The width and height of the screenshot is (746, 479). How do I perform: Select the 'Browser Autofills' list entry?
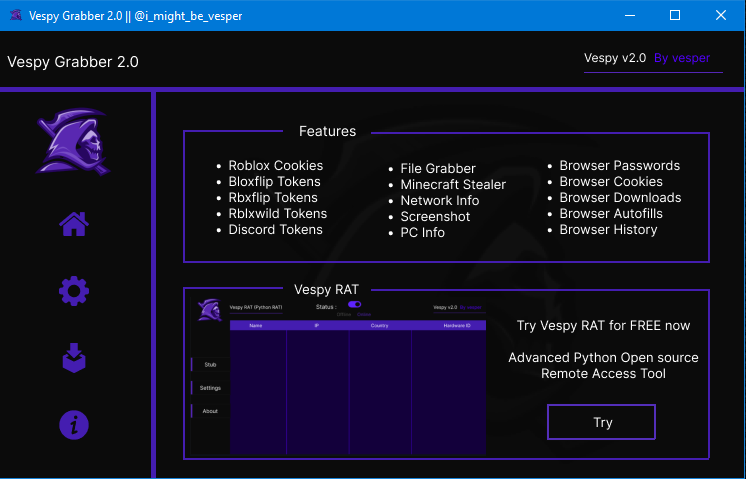coord(611,214)
